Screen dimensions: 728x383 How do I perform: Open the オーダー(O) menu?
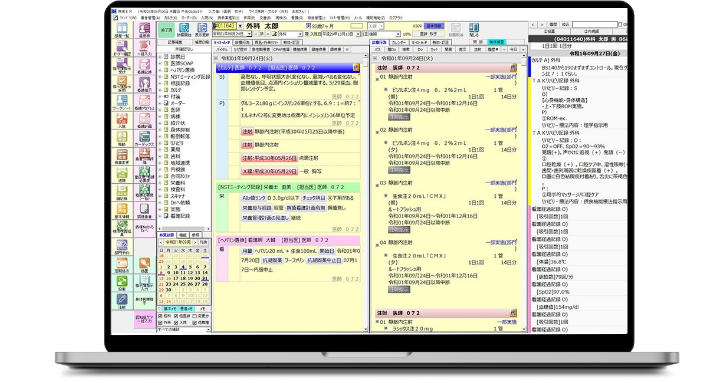[x=189, y=18]
